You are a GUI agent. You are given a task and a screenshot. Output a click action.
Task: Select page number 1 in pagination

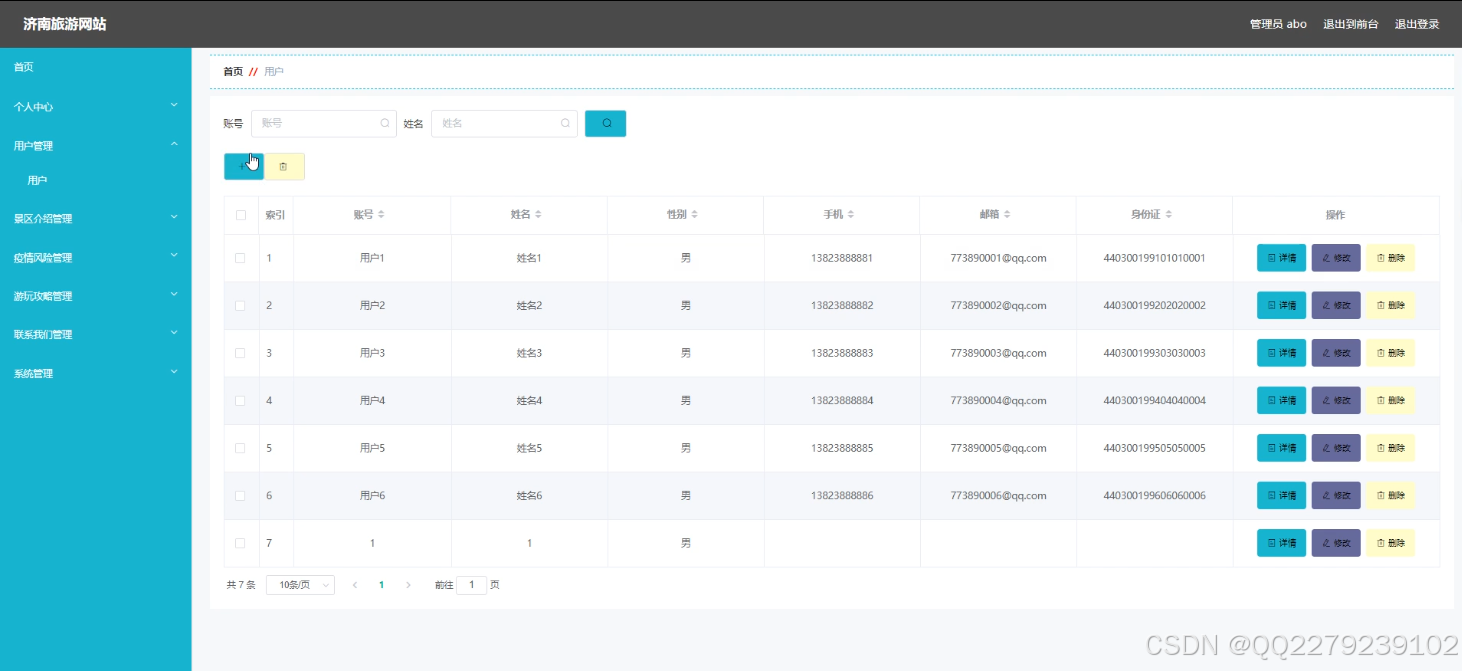[x=381, y=585]
